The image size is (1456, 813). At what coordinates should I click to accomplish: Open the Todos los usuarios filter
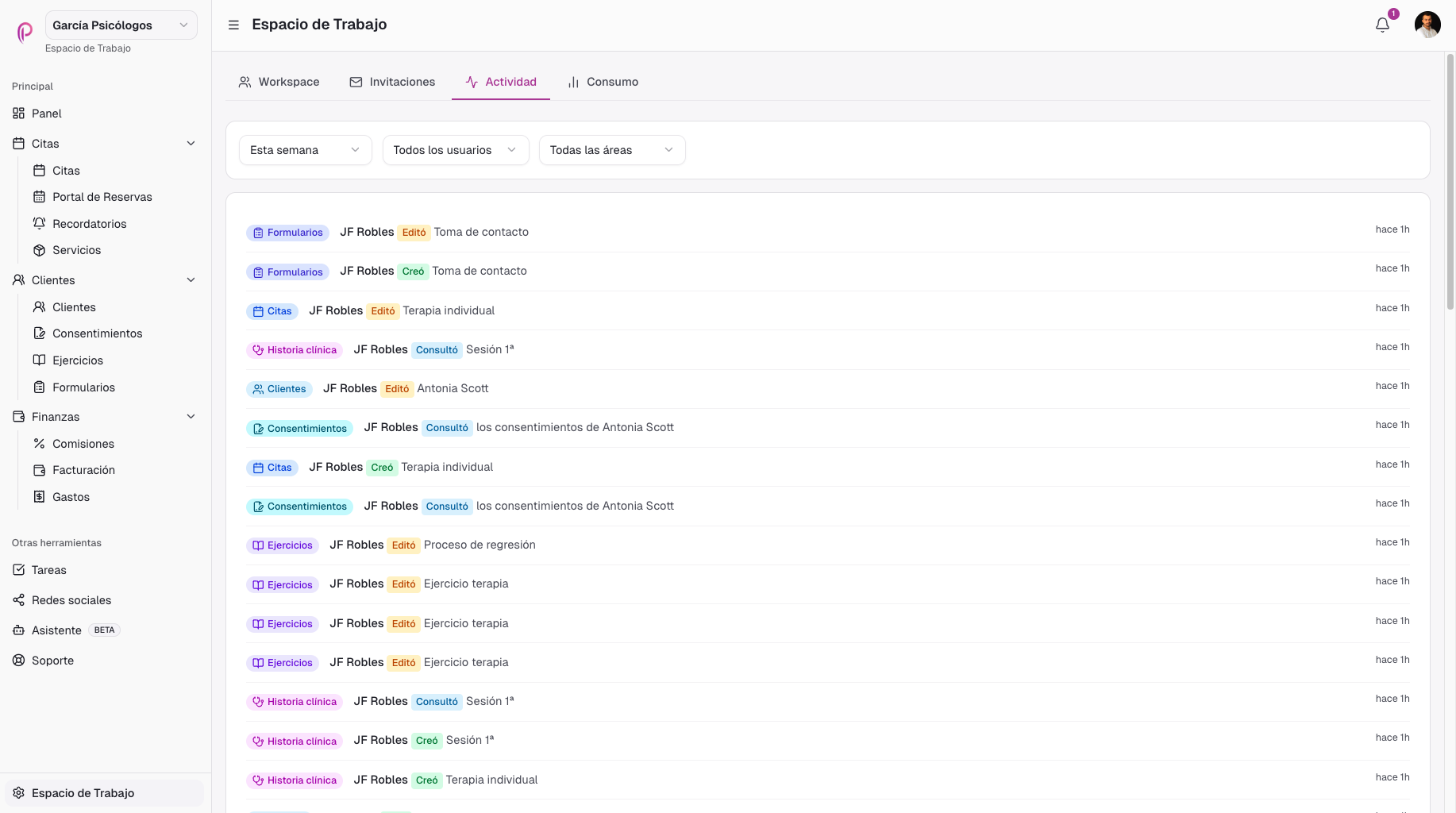coord(456,150)
